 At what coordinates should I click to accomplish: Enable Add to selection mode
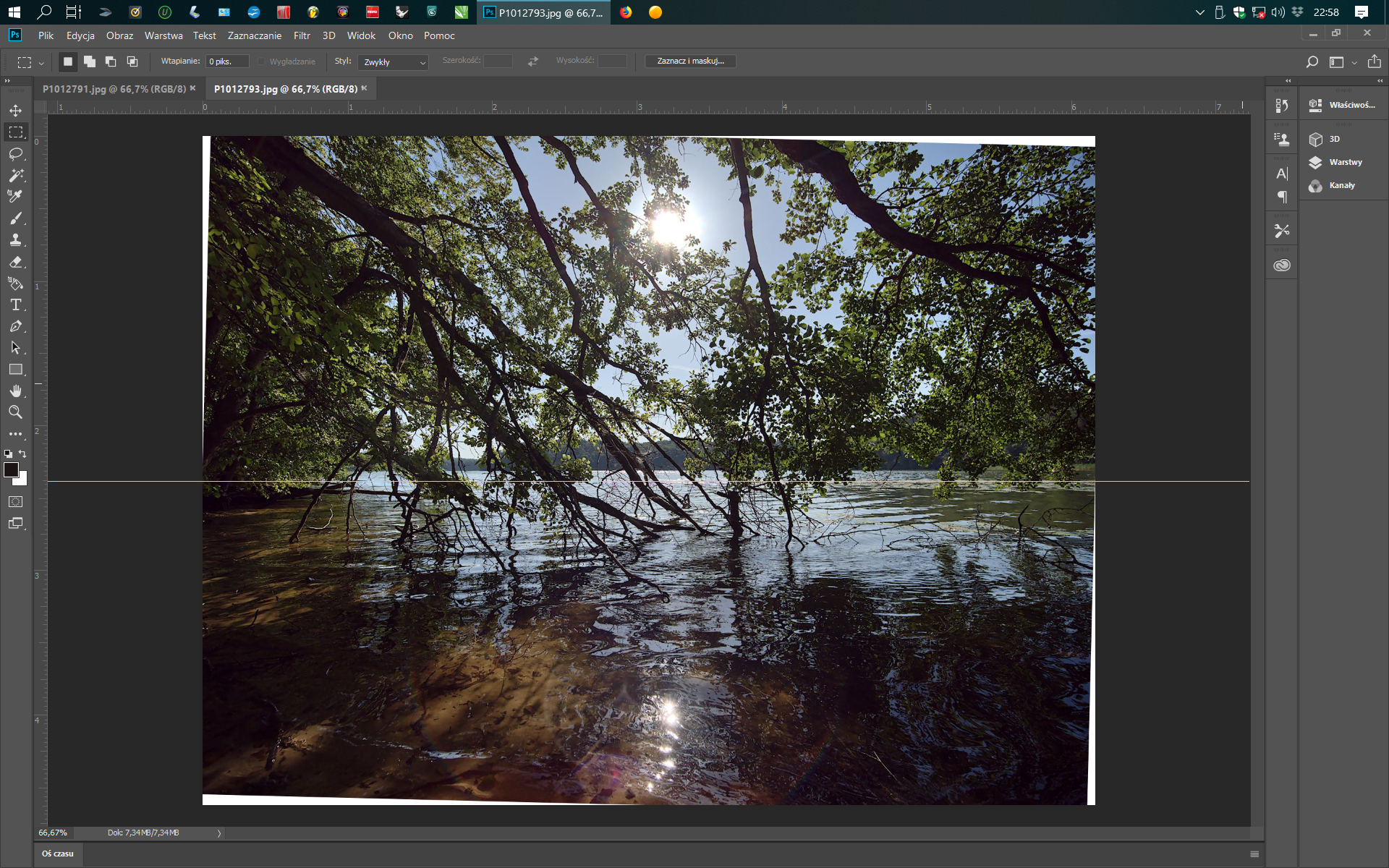tap(90, 61)
